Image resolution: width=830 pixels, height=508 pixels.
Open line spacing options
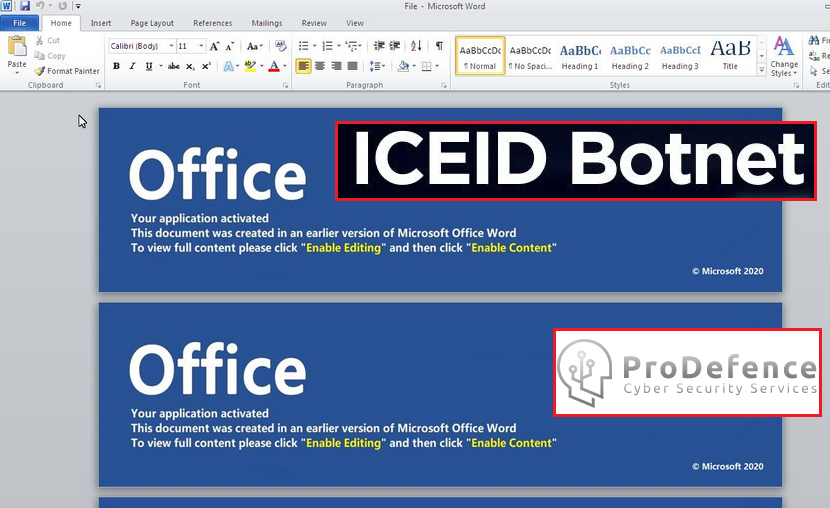(377, 66)
